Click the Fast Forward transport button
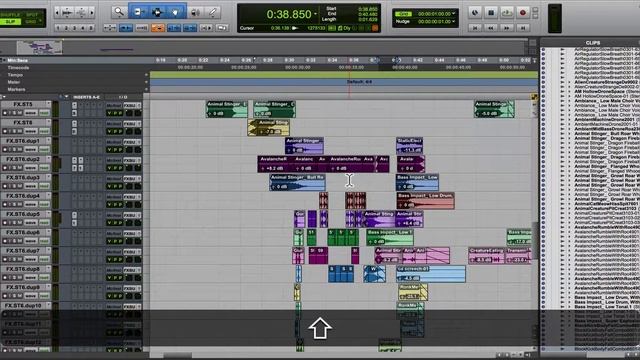Screen dimensions: 640x360 coord(507,28)
